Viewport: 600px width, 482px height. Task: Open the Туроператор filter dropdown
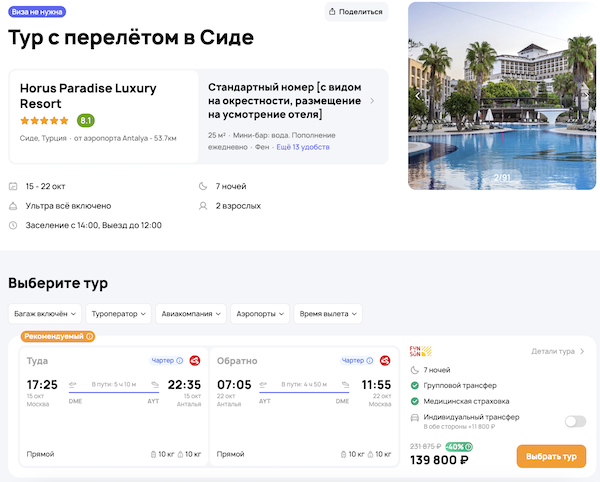(118, 314)
